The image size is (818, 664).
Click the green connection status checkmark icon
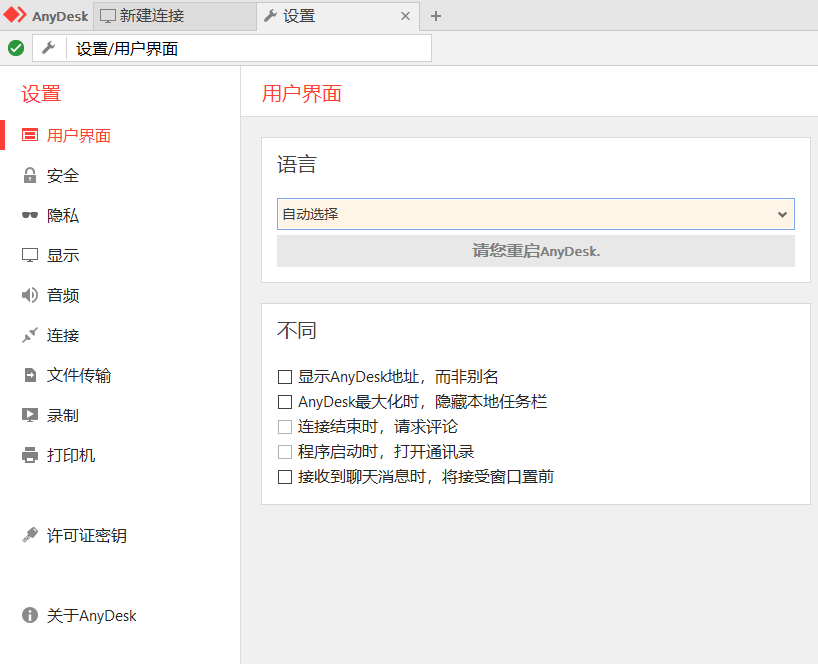16,49
